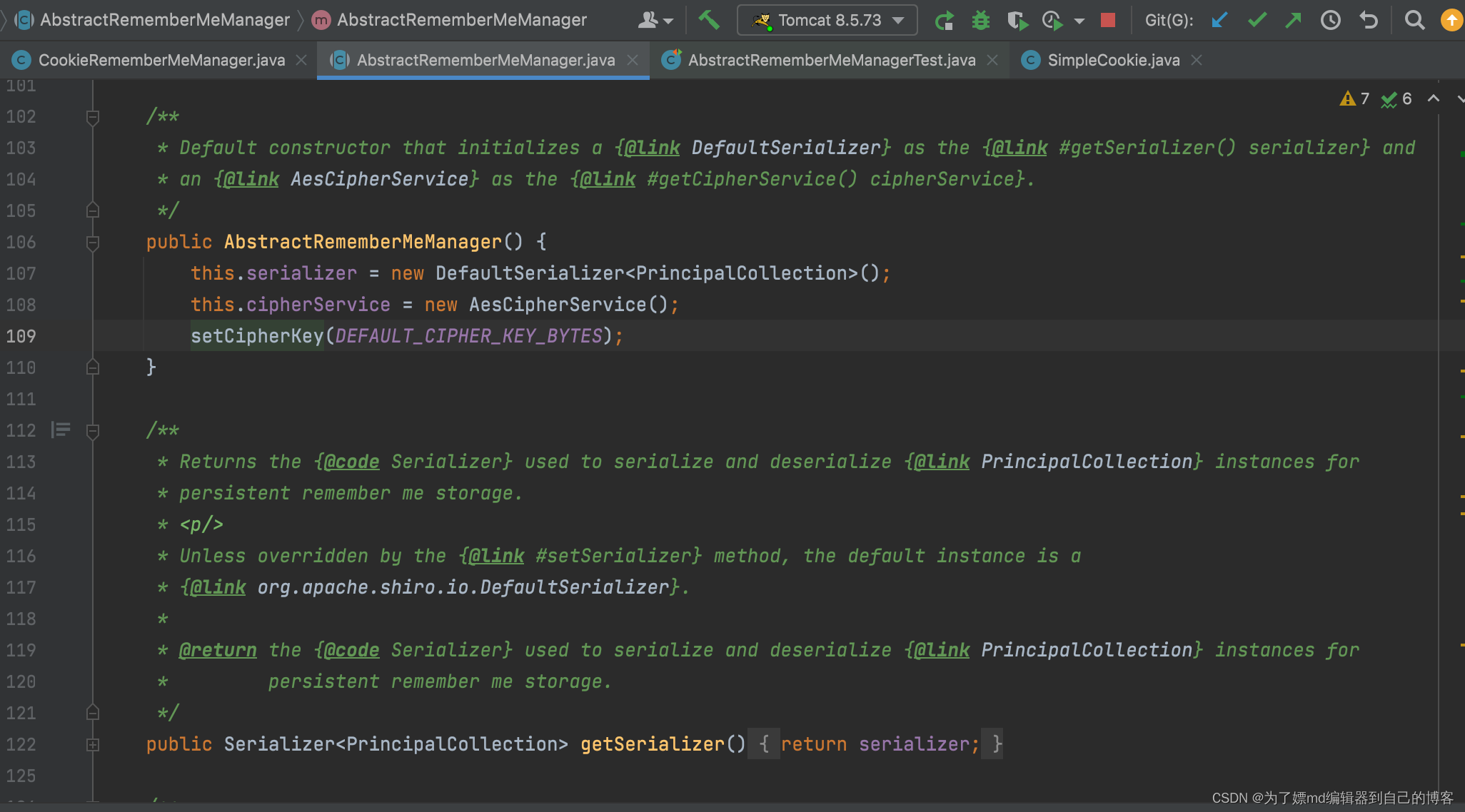The height and width of the screenshot is (812, 1465).
Task: Go to previous highlighted problem arrow
Action: click(1434, 98)
